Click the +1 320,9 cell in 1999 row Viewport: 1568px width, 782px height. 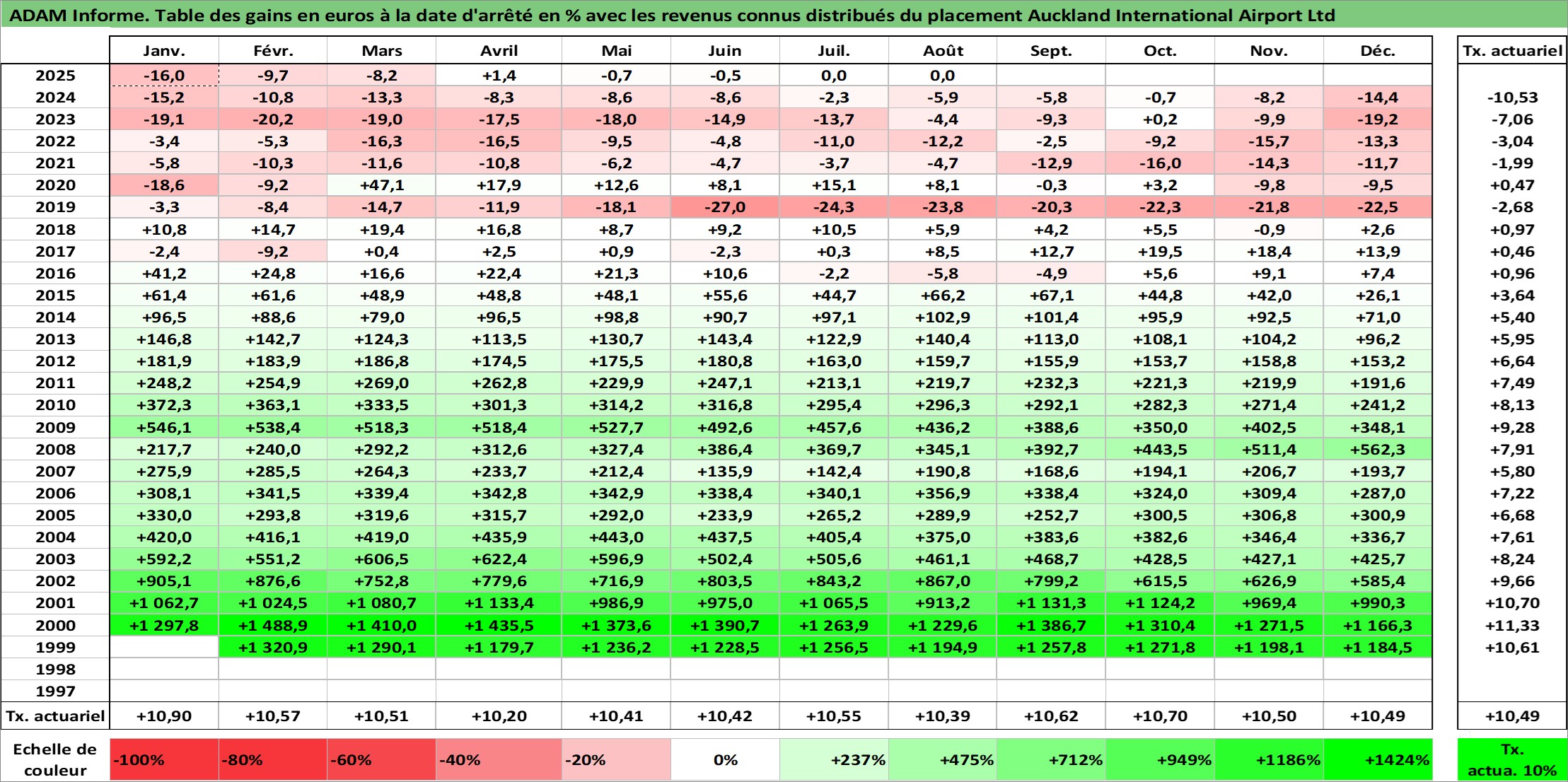(x=273, y=647)
